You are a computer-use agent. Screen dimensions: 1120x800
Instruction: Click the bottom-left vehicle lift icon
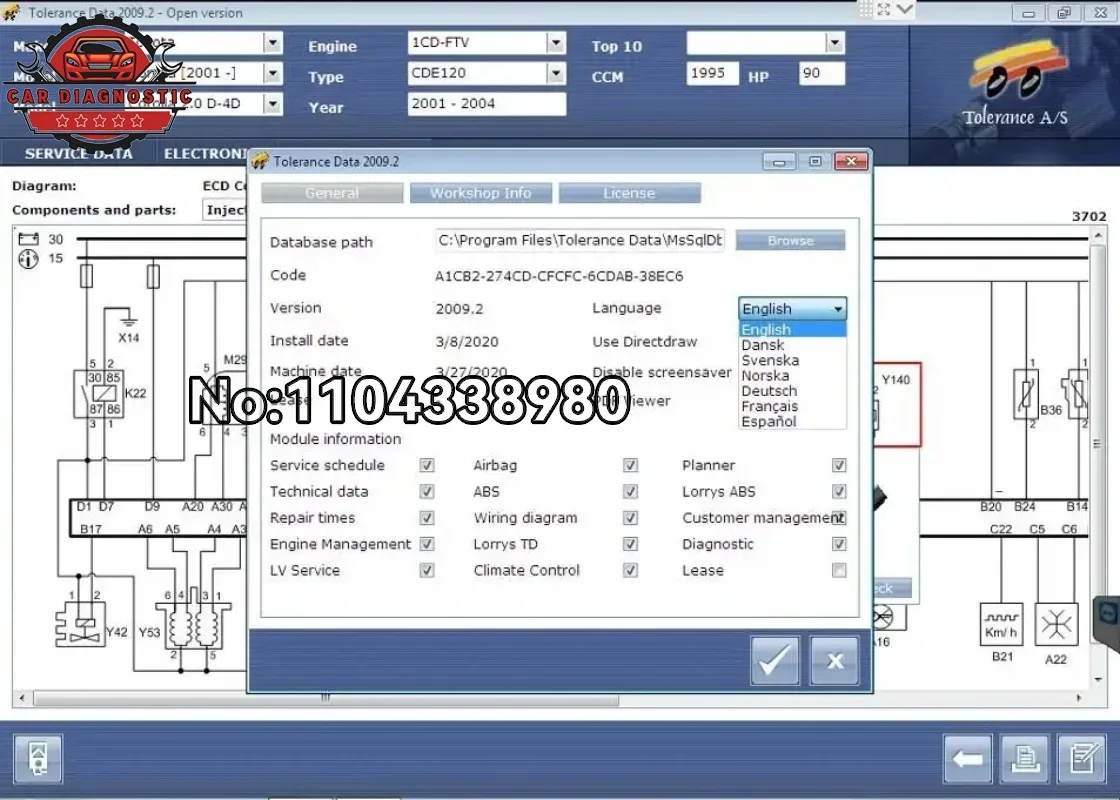pos(38,759)
